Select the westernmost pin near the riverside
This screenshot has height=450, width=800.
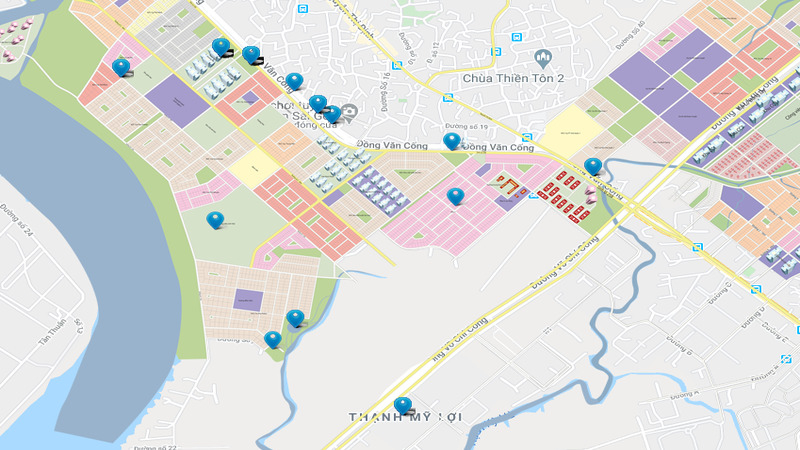pyautogui.click(x=121, y=67)
